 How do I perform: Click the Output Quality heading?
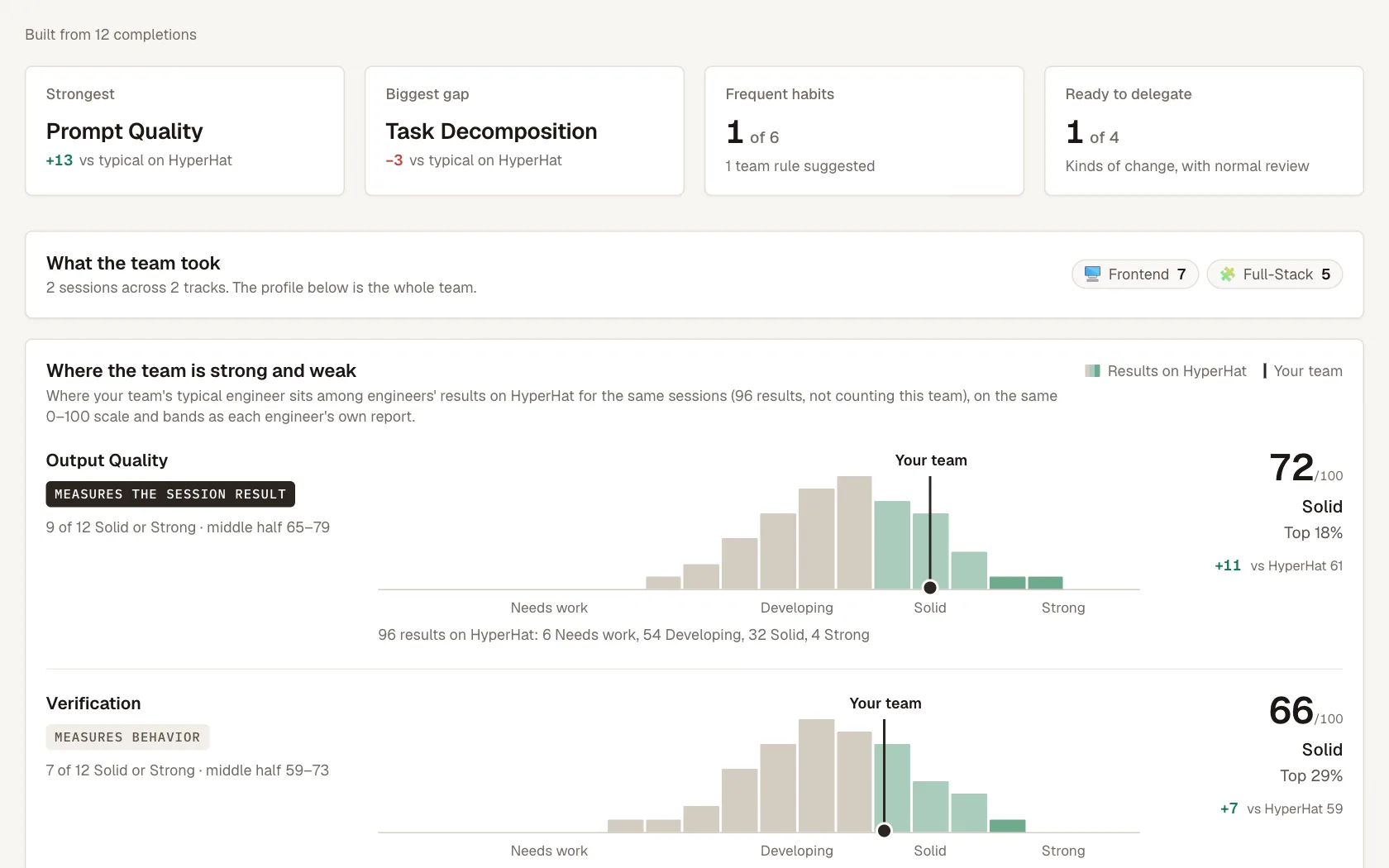(107, 460)
